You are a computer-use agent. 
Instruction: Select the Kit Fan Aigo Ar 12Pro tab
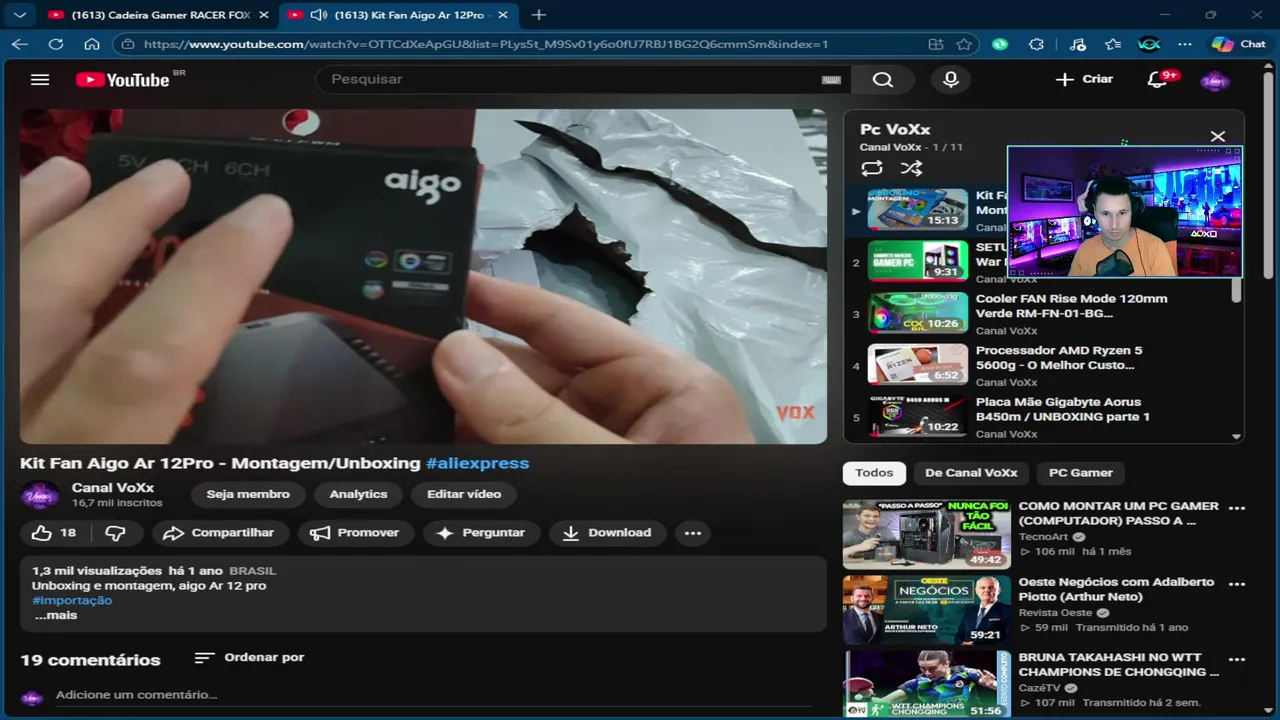400,15
